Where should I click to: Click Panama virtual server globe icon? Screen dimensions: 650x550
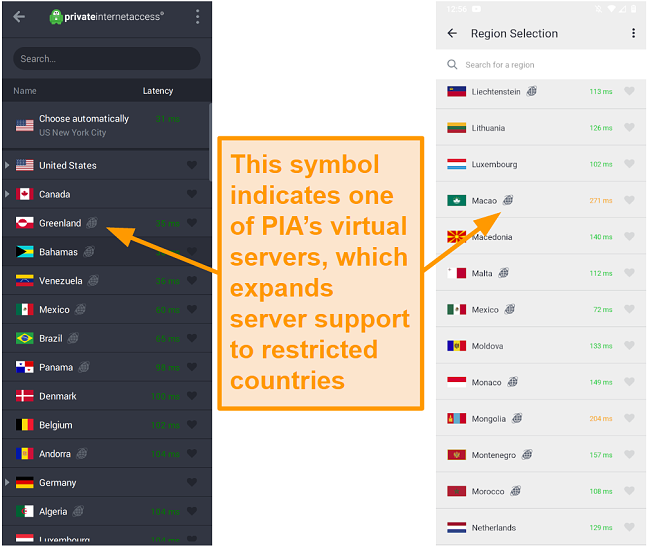[x=84, y=367]
